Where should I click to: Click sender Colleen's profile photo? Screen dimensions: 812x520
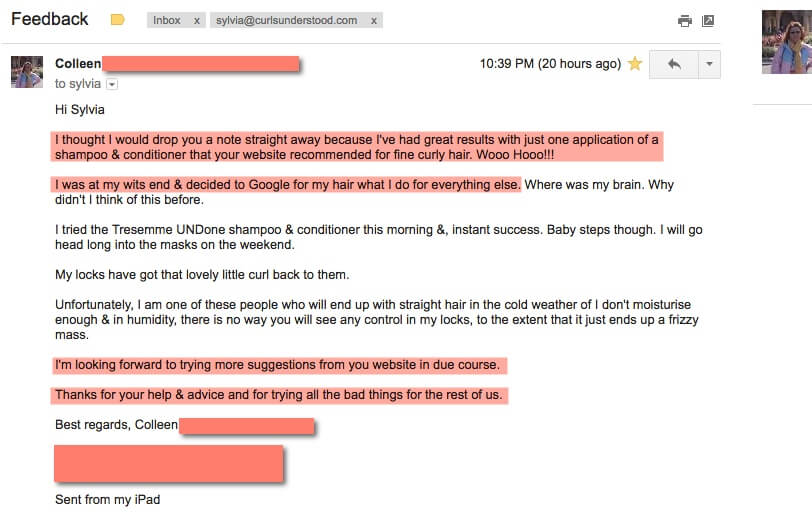coord(27,72)
